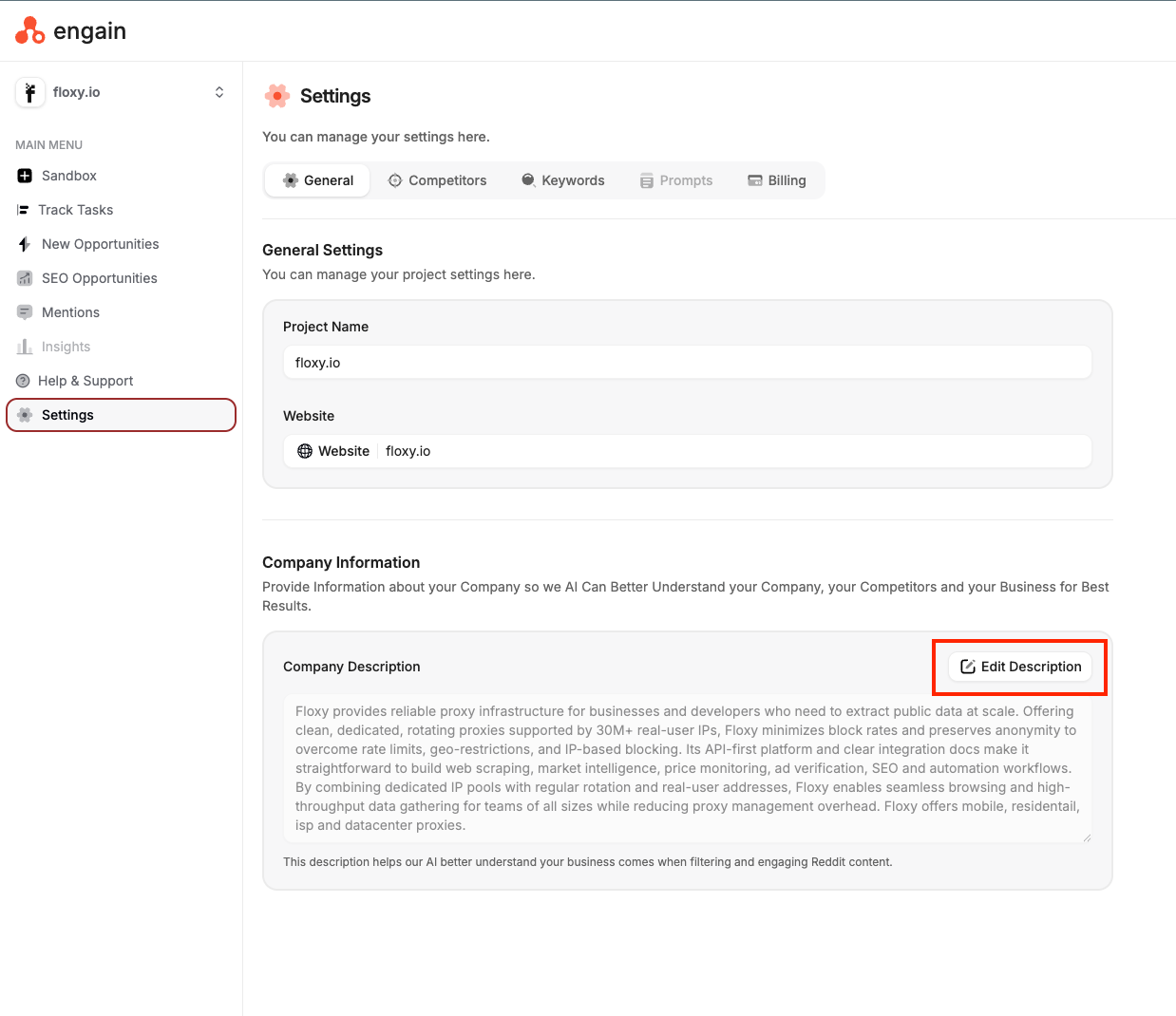
Task: Click inside the Company Description text area
Action: point(688,768)
